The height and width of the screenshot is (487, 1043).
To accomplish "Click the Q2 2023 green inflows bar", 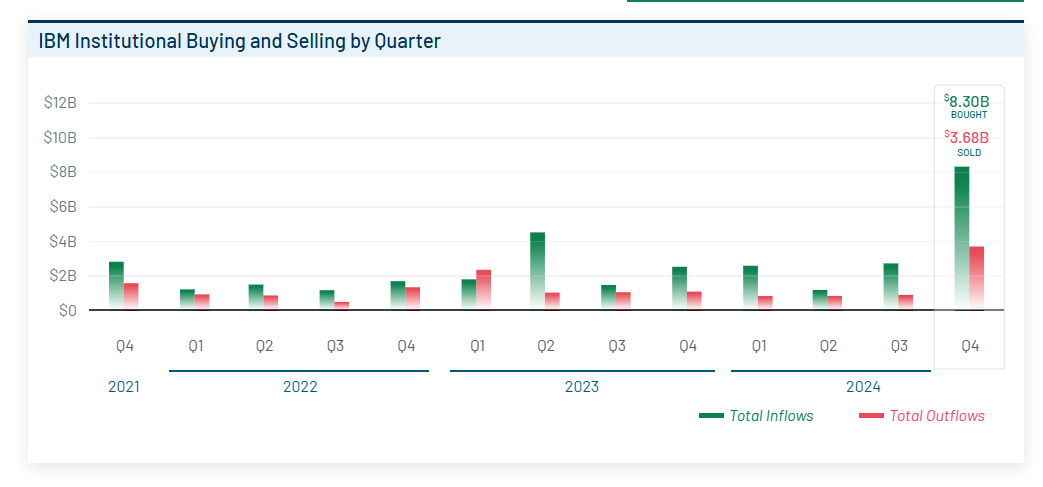I will pyautogui.click(x=537, y=271).
